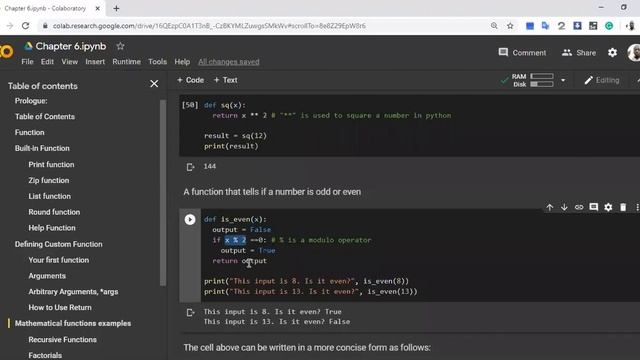The height and width of the screenshot is (360, 640).
Task: Open the Edit menu
Action: pos(47,62)
